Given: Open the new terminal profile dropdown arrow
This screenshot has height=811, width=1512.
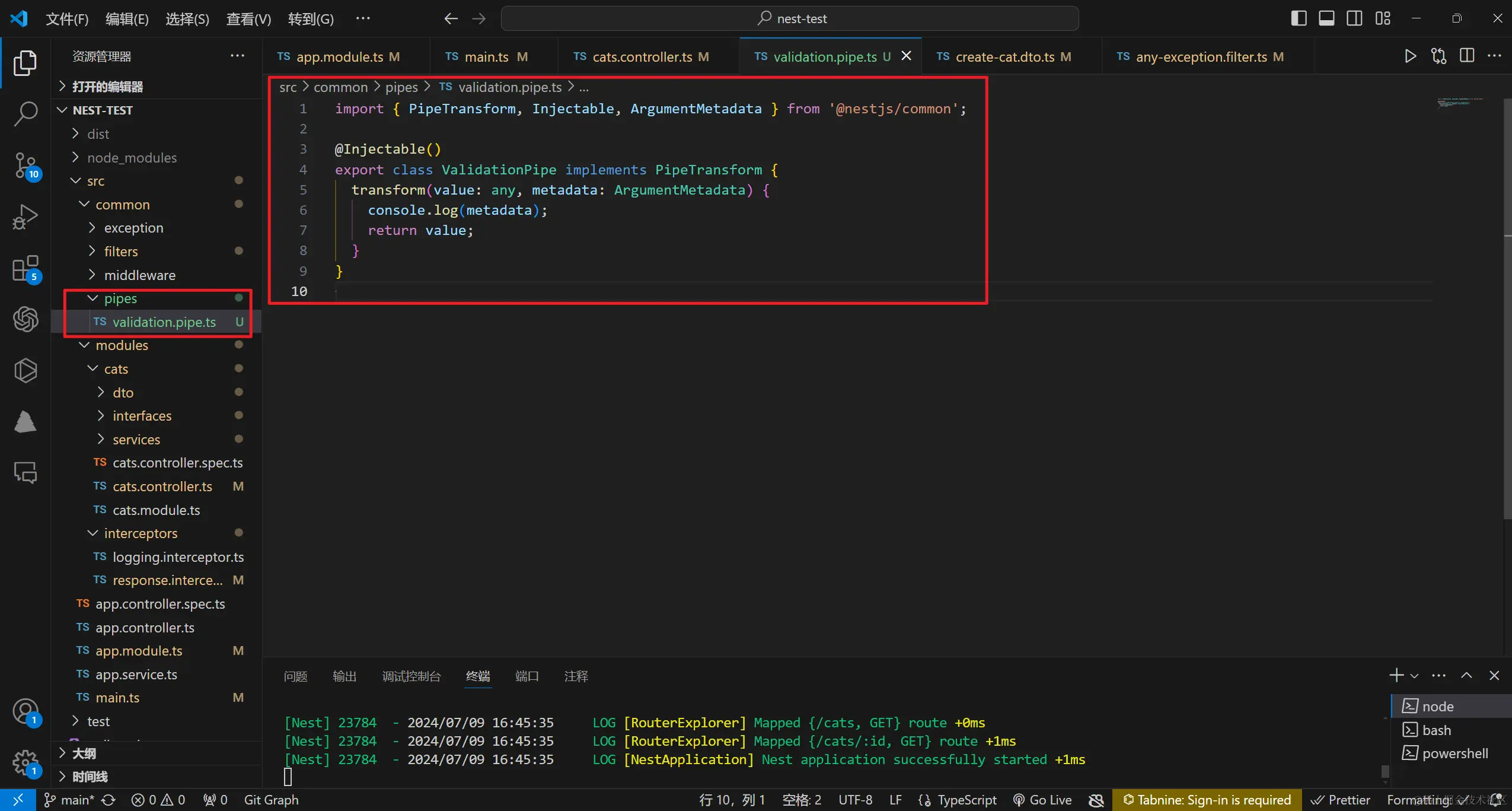Looking at the screenshot, I should (x=1415, y=676).
